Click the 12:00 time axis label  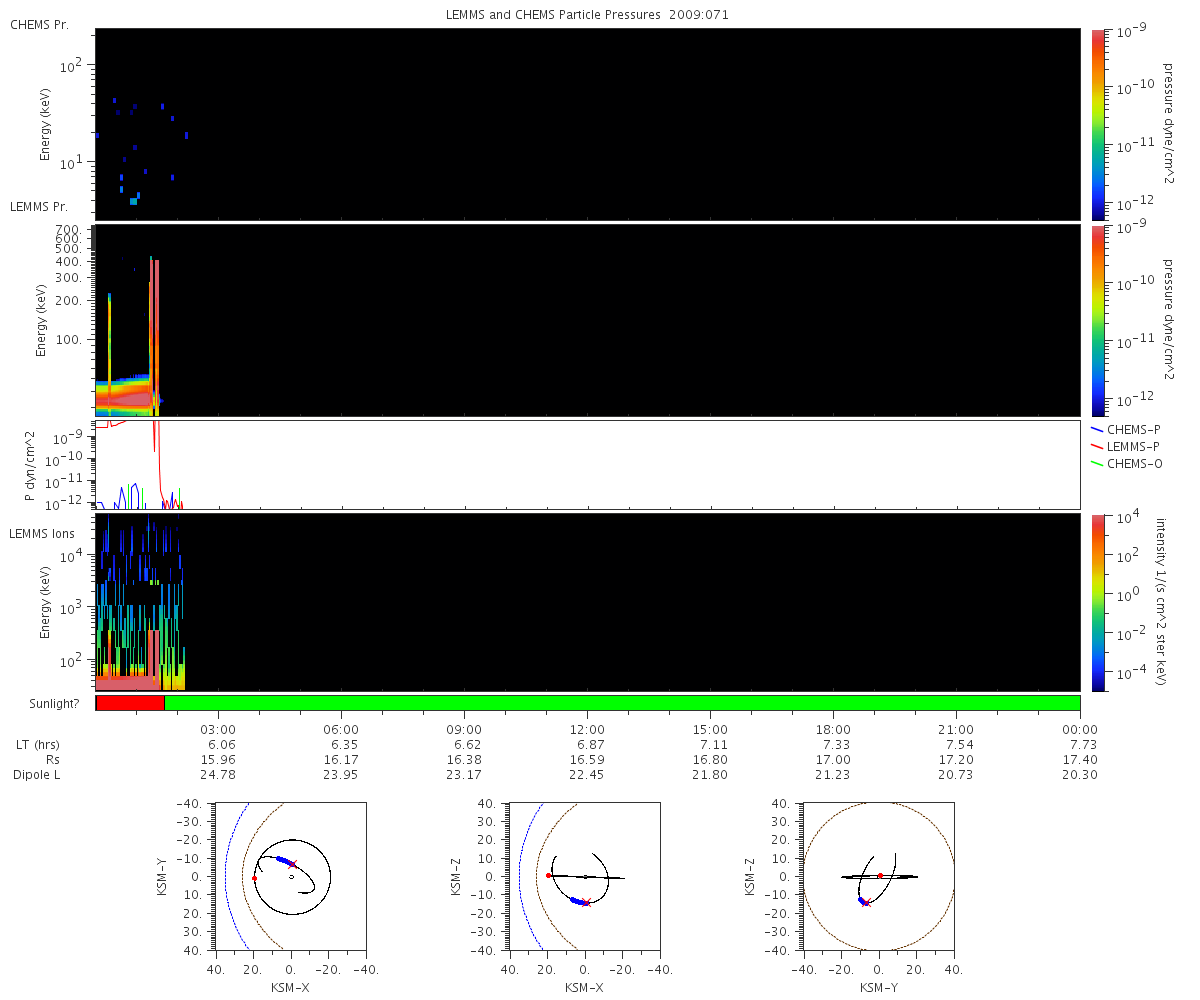point(587,729)
